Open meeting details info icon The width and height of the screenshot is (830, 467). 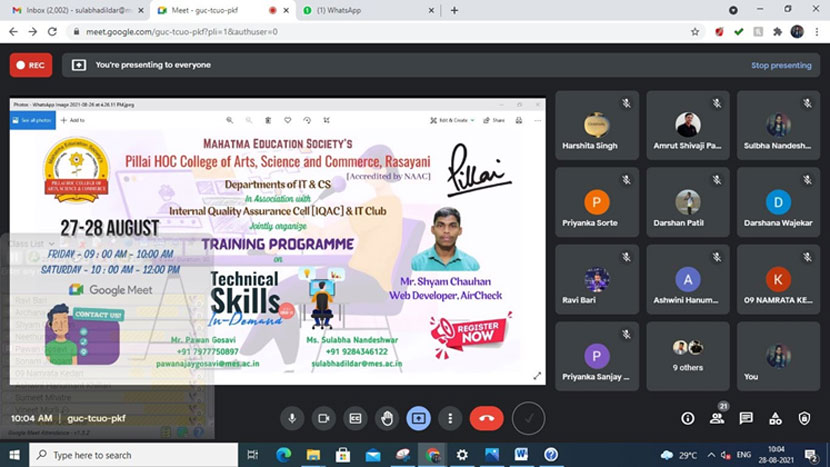688,419
